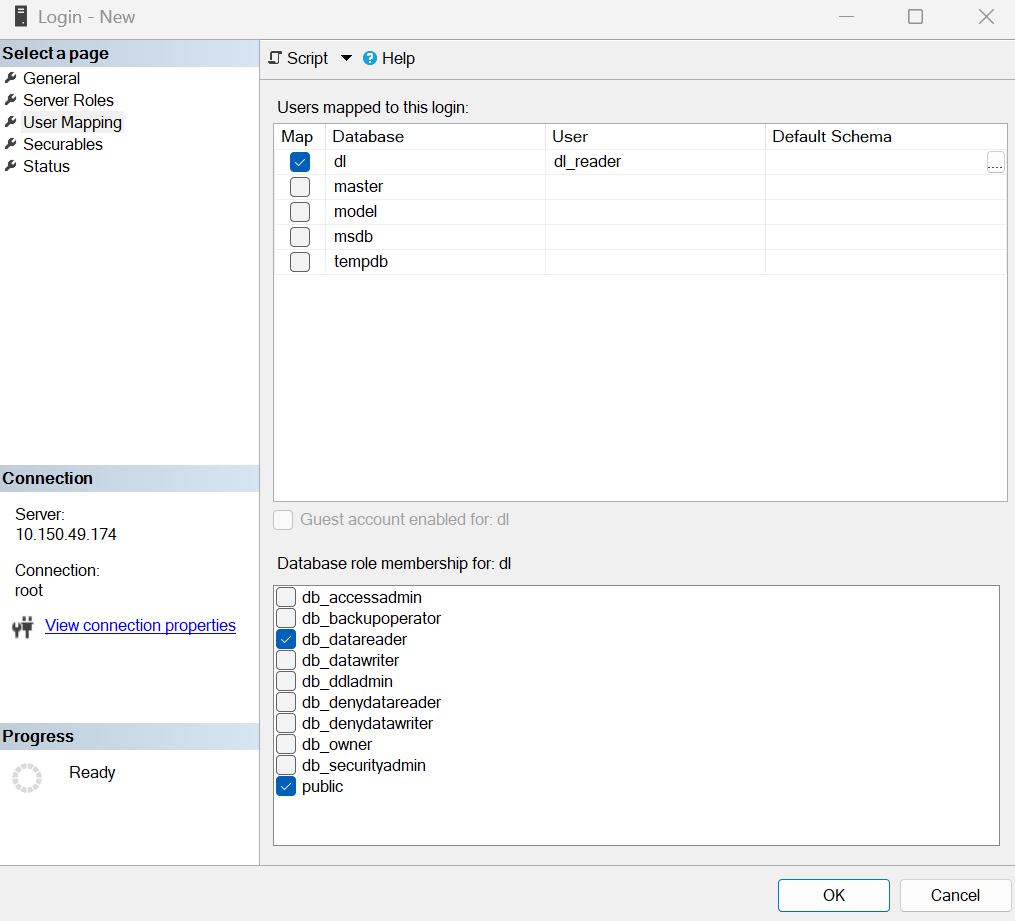This screenshot has width=1015, height=921.
Task: Uncheck the db_datareader role
Action: point(286,639)
